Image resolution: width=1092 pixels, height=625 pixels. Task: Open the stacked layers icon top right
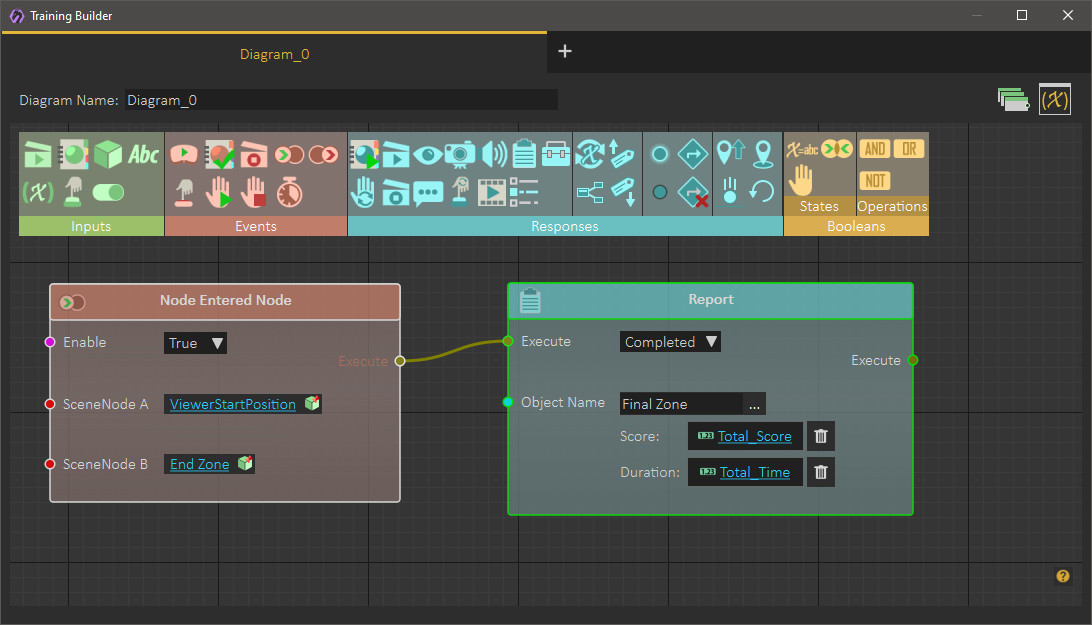1013,100
